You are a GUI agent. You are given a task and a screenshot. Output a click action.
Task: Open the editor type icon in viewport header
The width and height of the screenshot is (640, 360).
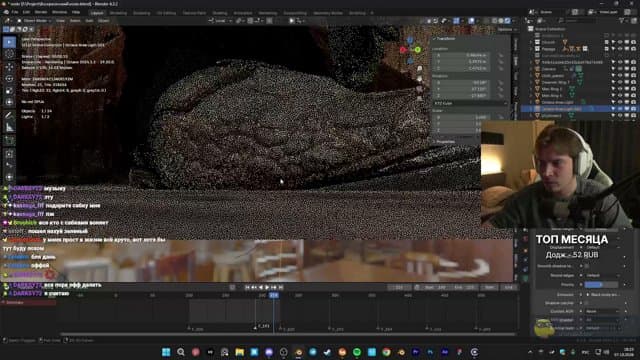(8, 20)
